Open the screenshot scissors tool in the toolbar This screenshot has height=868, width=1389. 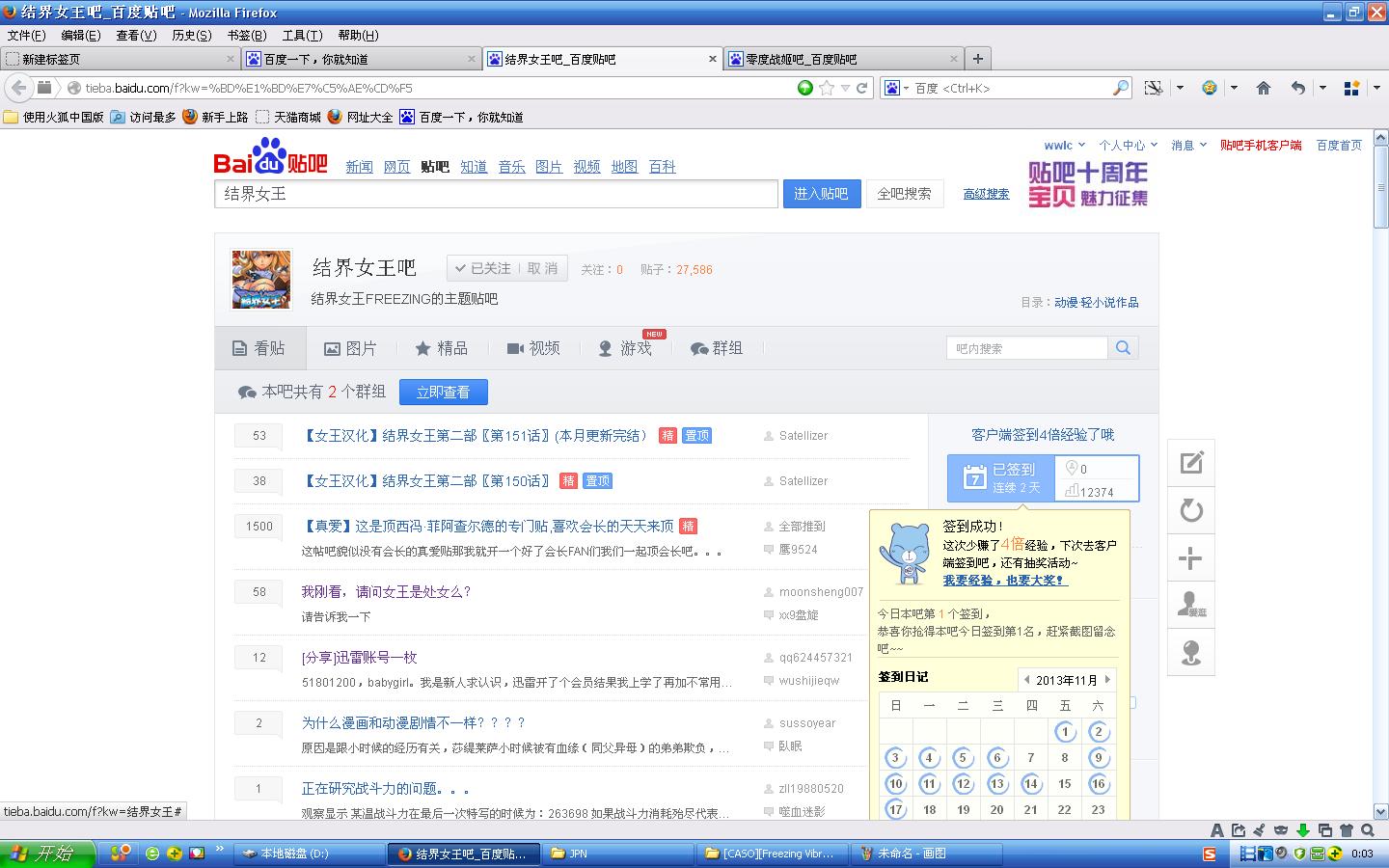[1154, 88]
